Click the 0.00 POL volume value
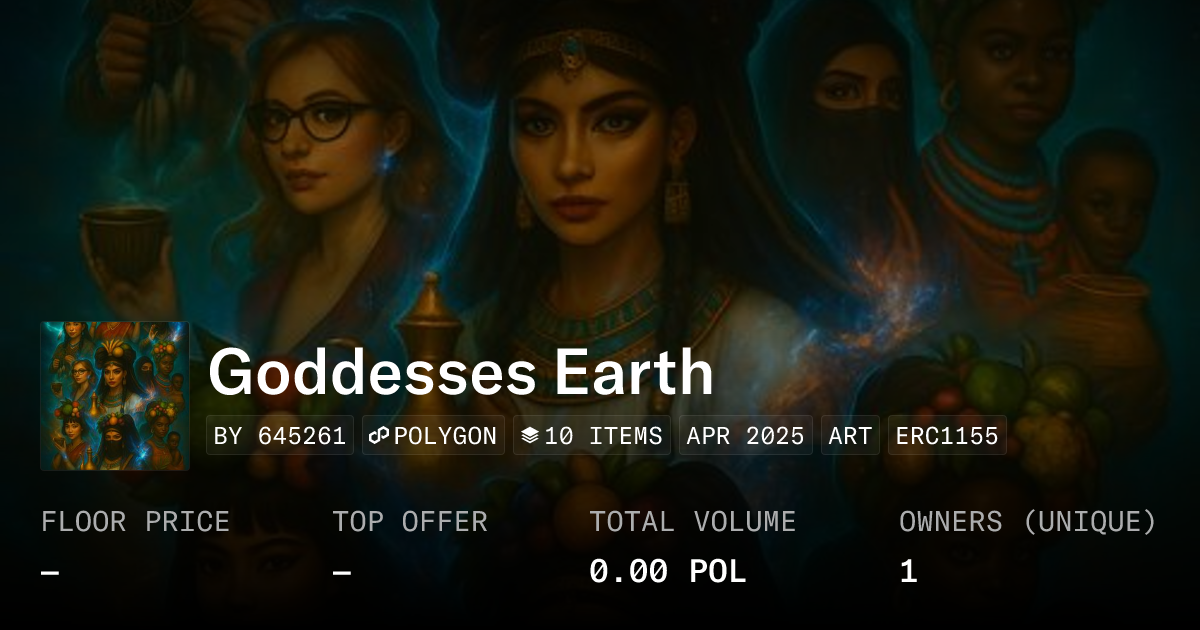The height and width of the screenshot is (630, 1200). [667, 572]
